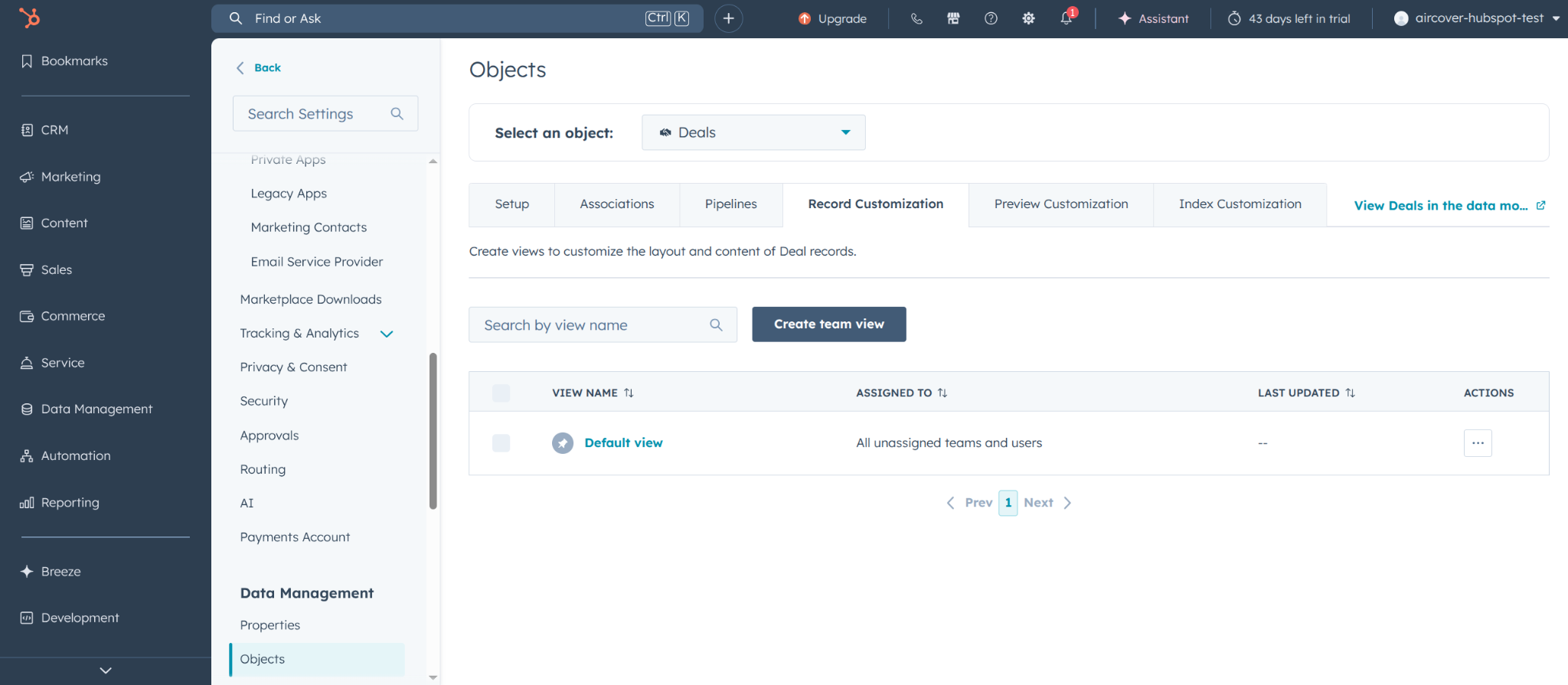Switch to the Pipelines tab

coord(731,204)
